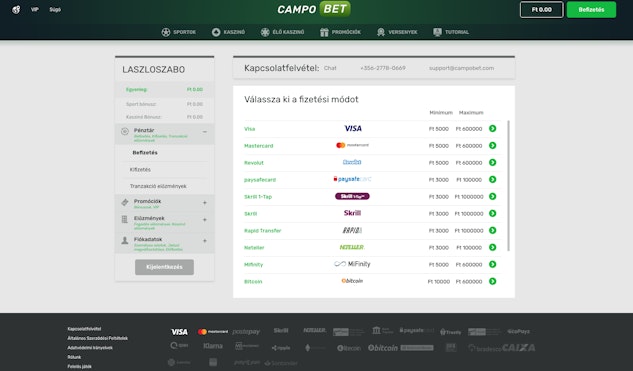Click the green arrow for Visa

pyautogui.click(x=493, y=128)
